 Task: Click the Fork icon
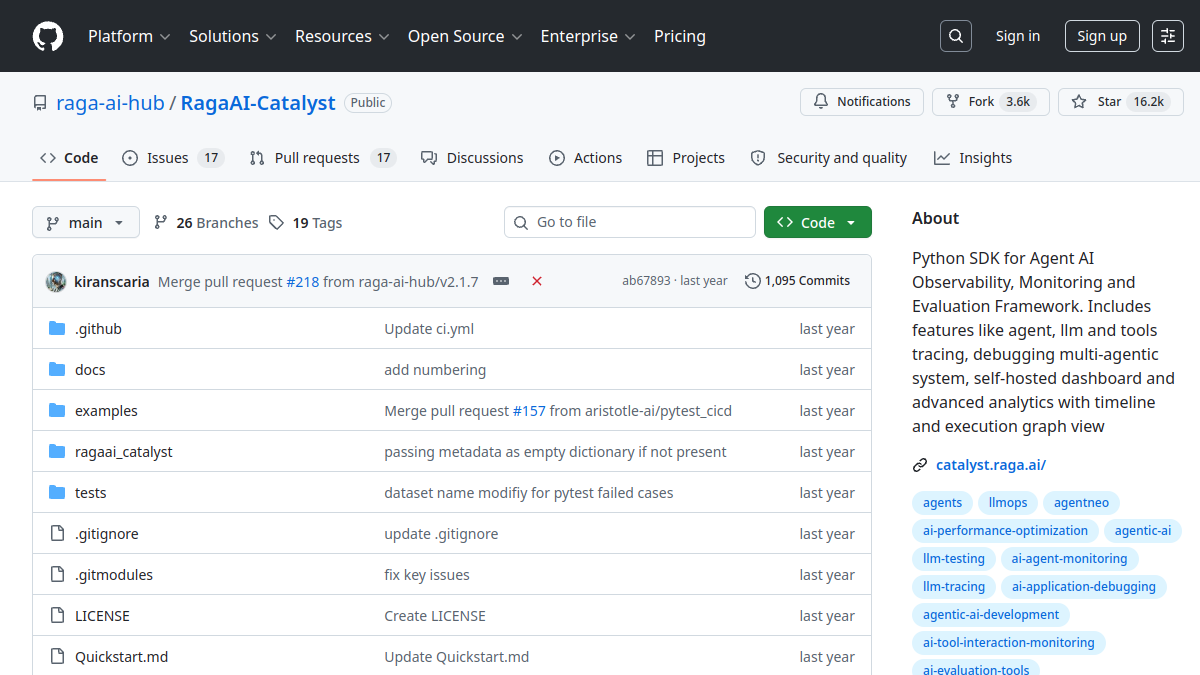[x=953, y=102]
